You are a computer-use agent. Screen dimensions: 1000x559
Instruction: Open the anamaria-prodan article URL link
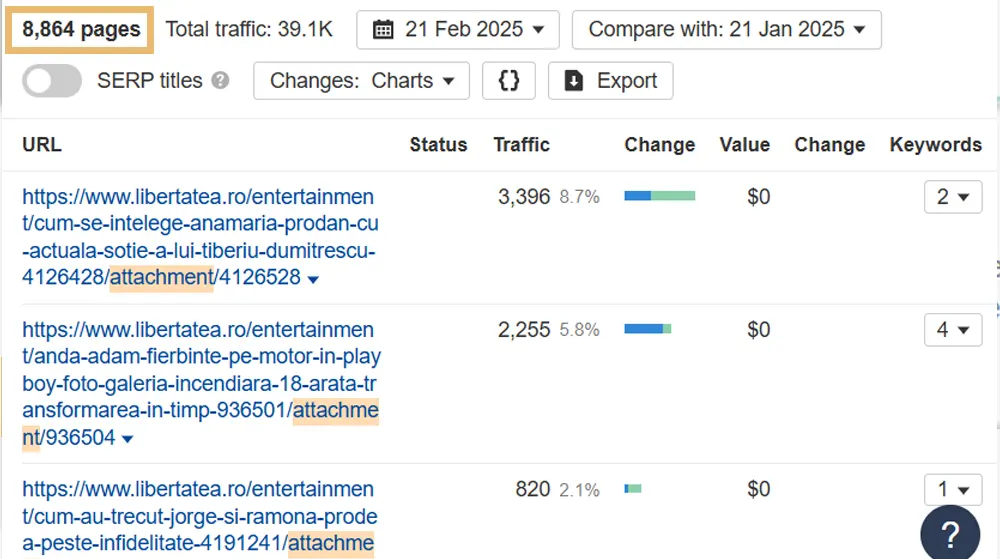coord(200,237)
